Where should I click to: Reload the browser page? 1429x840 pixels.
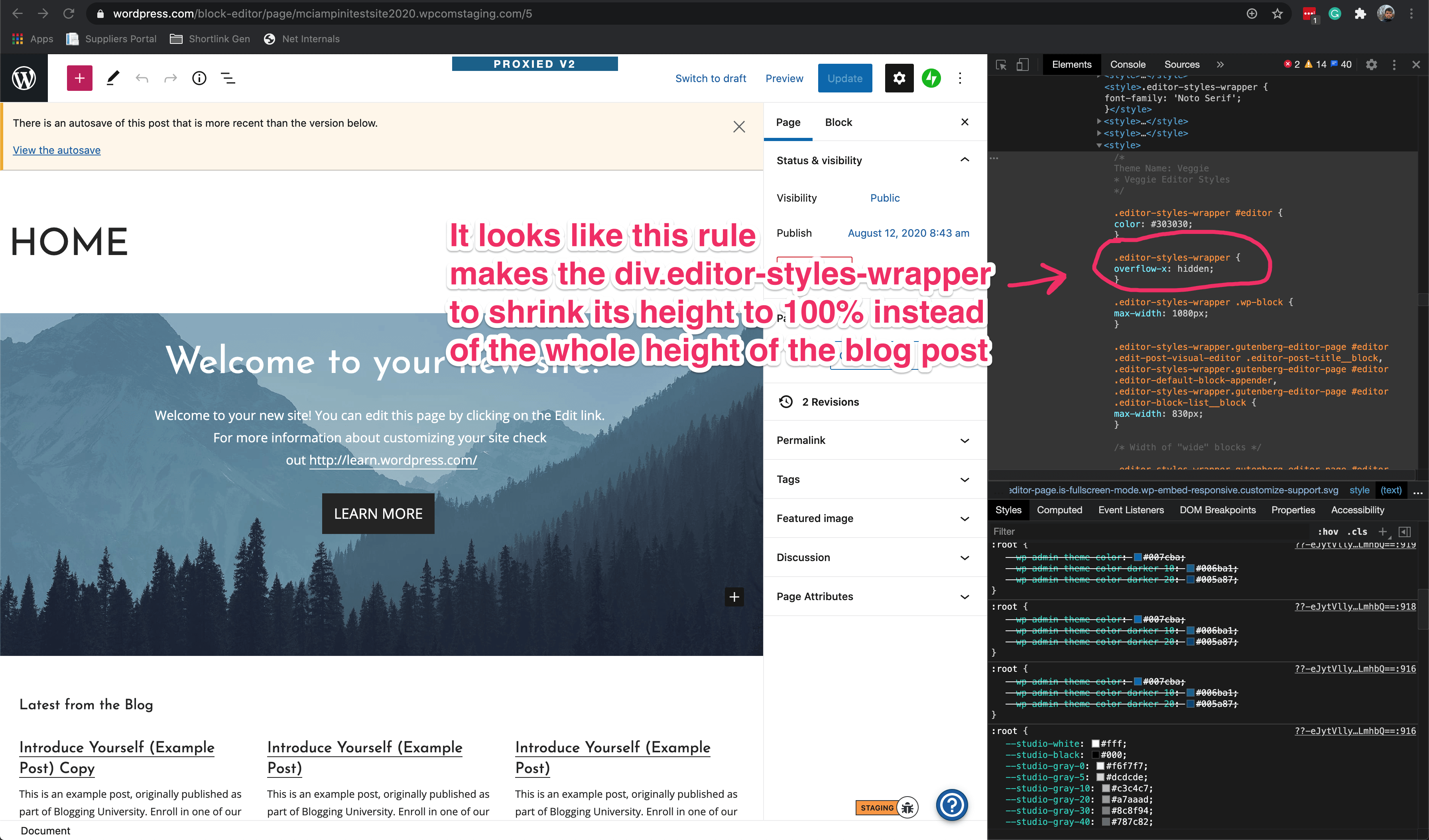69,14
